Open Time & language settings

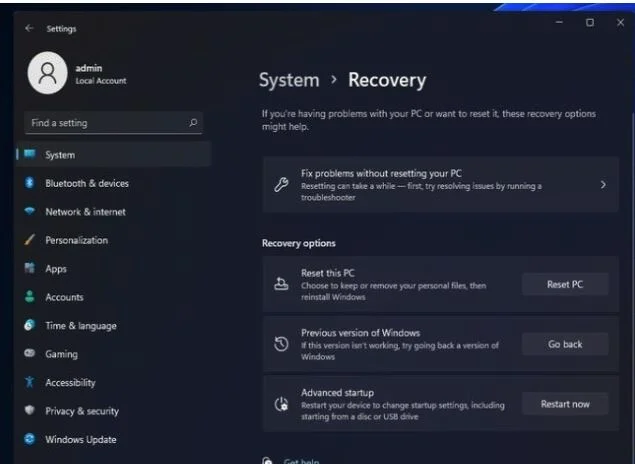[114, 325]
